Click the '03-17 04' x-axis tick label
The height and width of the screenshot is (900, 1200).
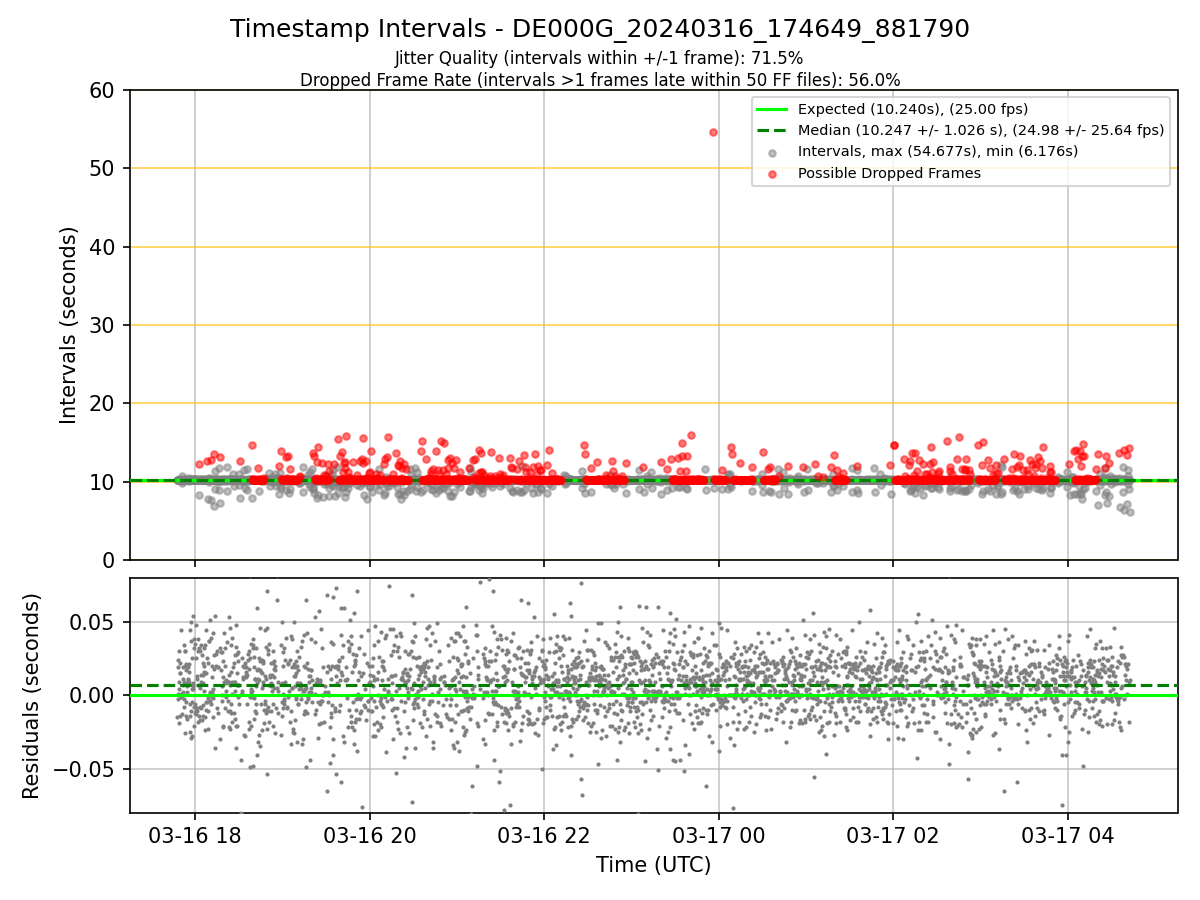[1068, 835]
